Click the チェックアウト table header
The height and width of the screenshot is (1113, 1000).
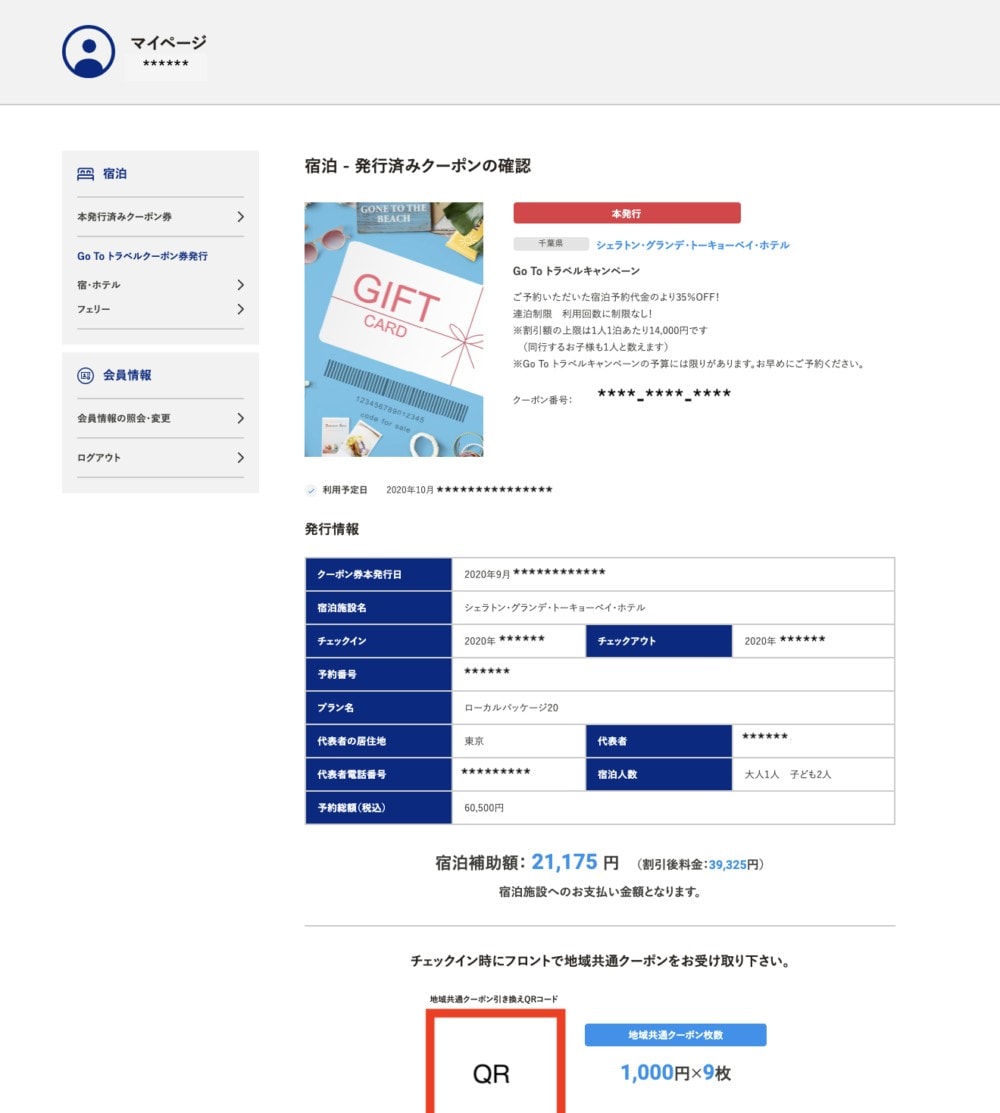pyautogui.click(x=659, y=641)
